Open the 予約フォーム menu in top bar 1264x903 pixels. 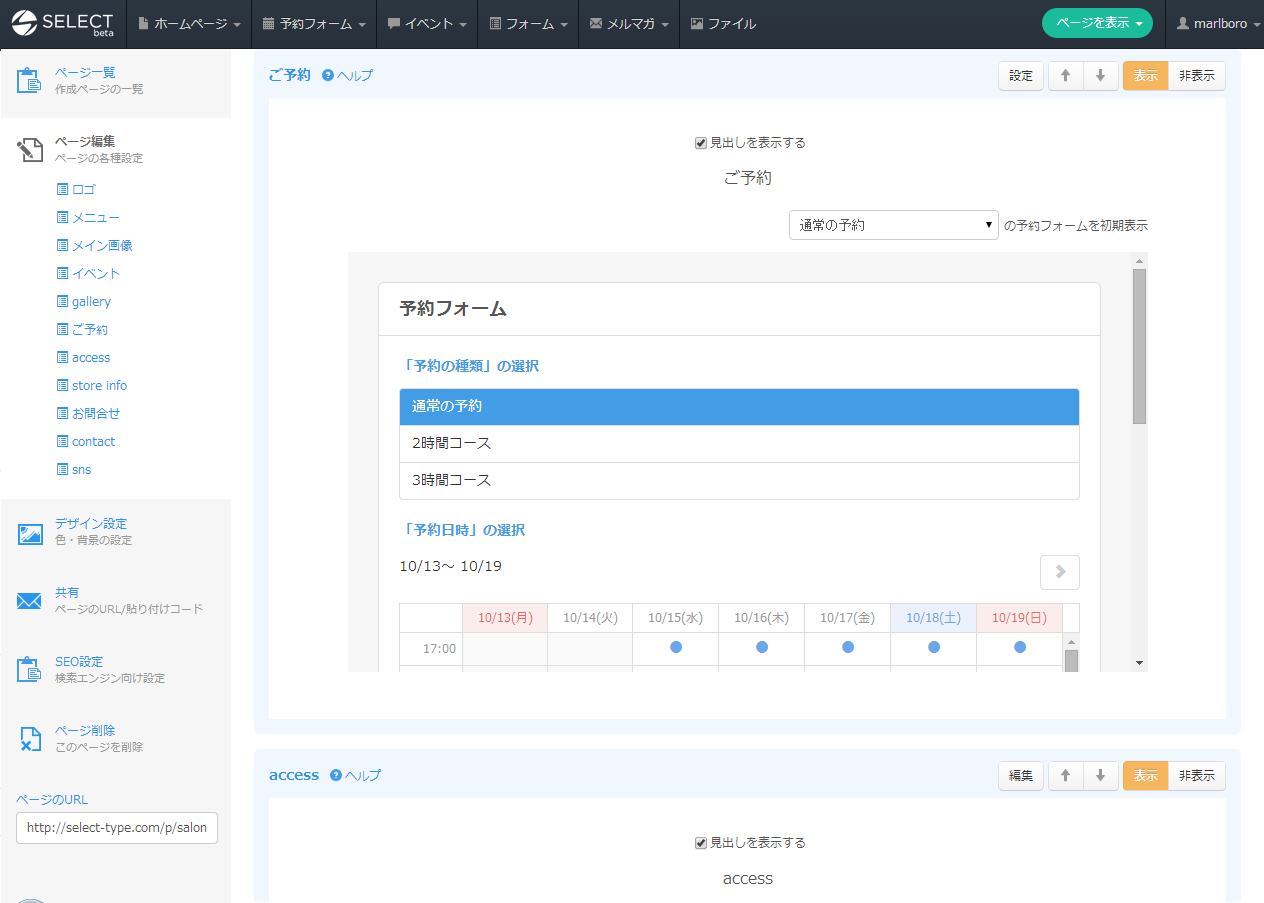pyautogui.click(x=314, y=23)
